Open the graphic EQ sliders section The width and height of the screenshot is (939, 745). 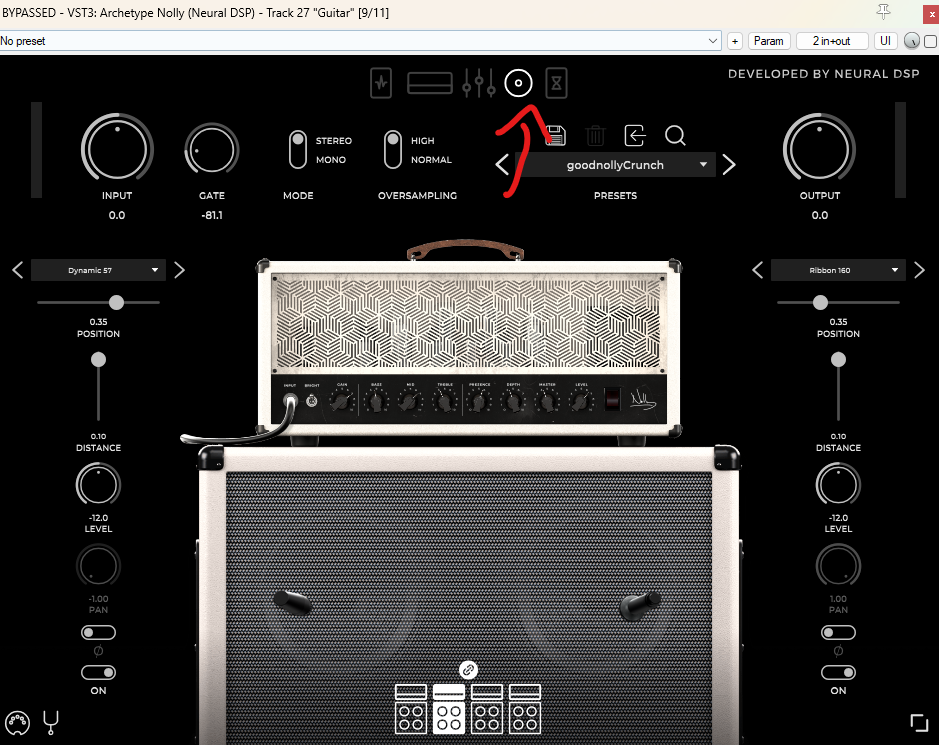[478, 83]
